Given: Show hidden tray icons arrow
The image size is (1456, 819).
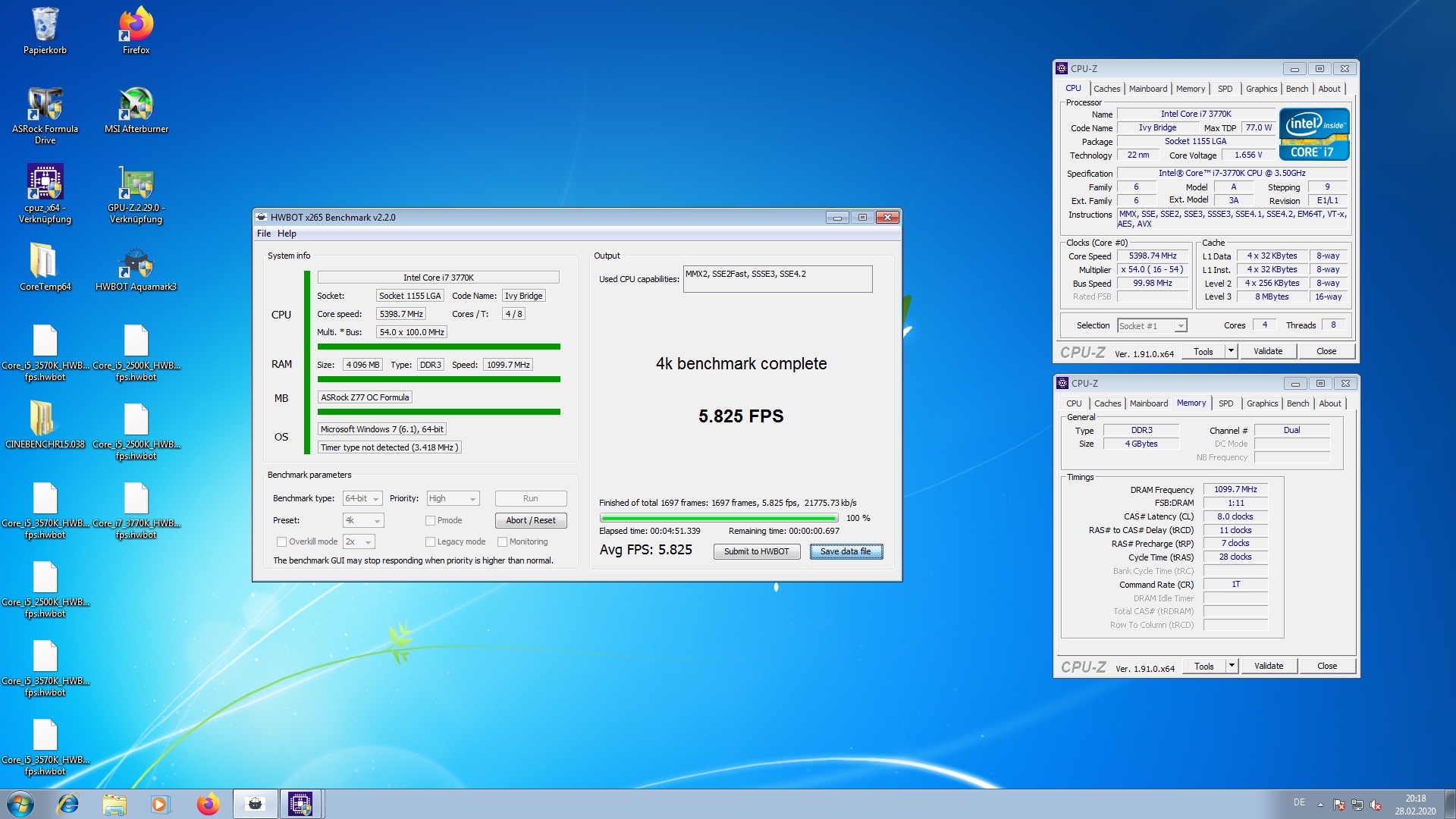Looking at the screenshot, I should (1320, 805).
